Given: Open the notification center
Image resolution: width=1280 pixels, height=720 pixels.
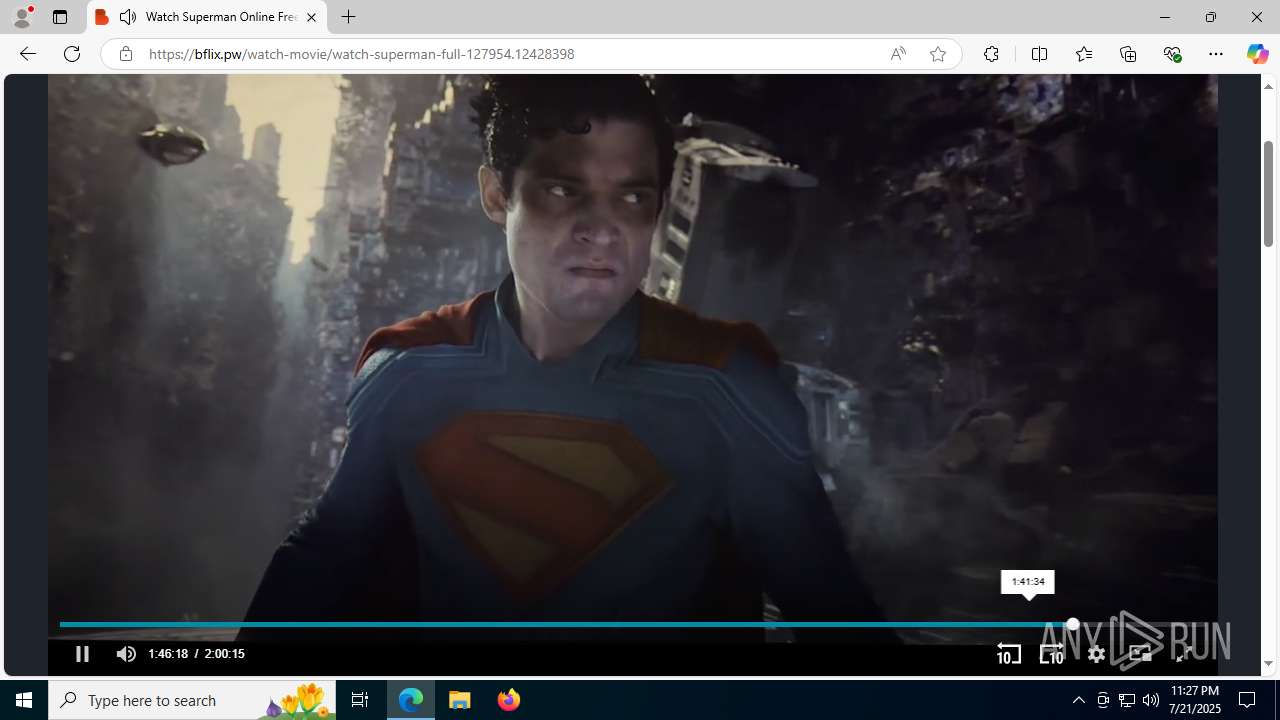Looking at the screenshot, I should pyautogui.click(x=1248, y=700).
